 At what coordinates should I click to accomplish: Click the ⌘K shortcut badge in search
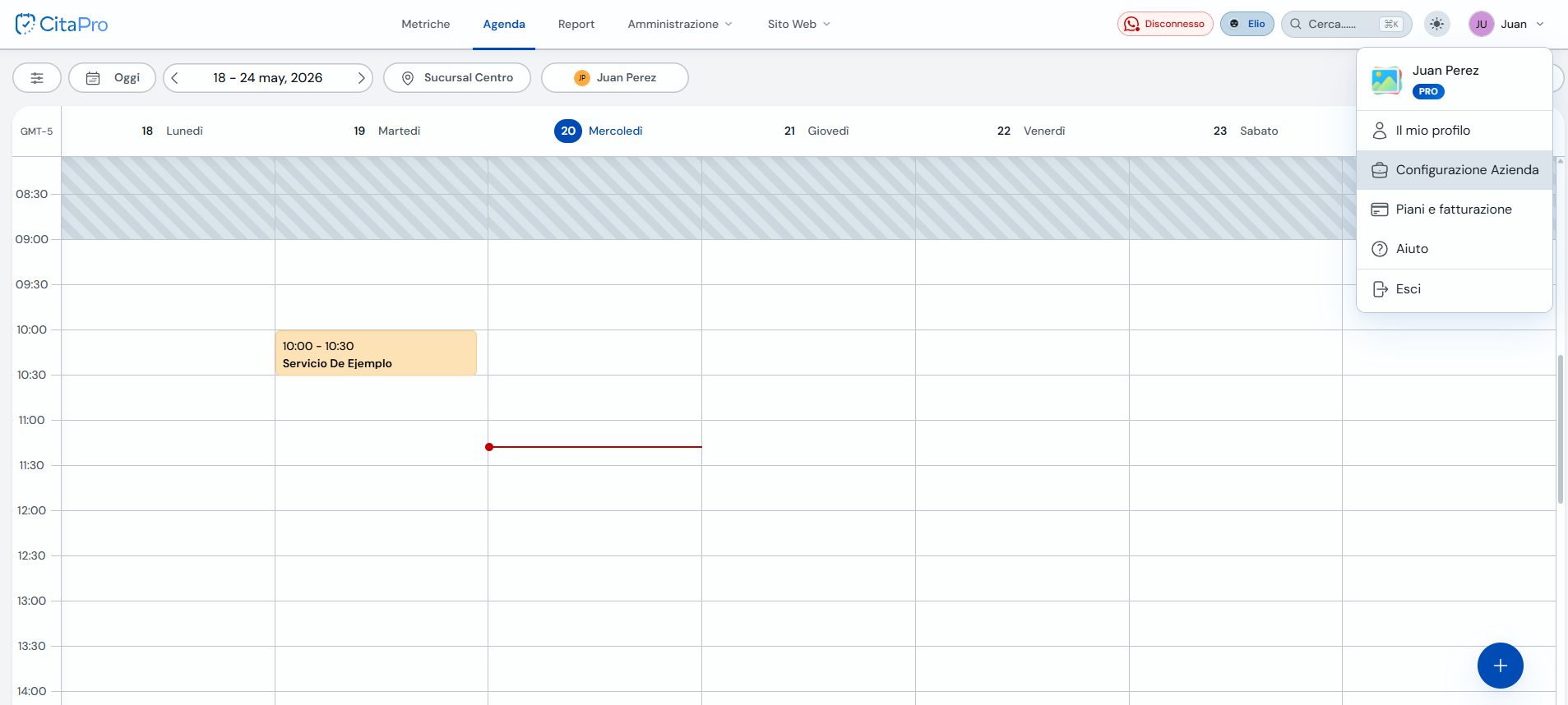(1391, 24)
